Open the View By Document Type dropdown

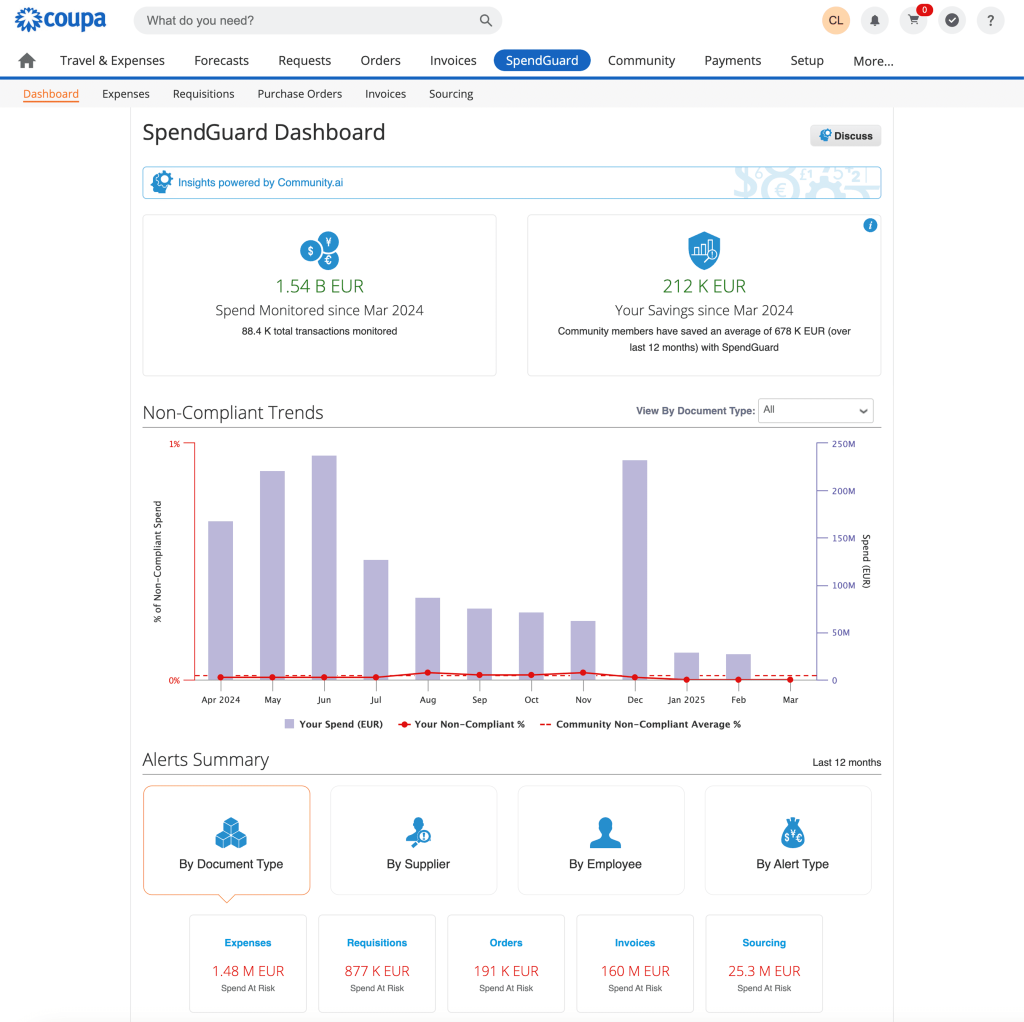pyautogui.click(x=816, y=410)
